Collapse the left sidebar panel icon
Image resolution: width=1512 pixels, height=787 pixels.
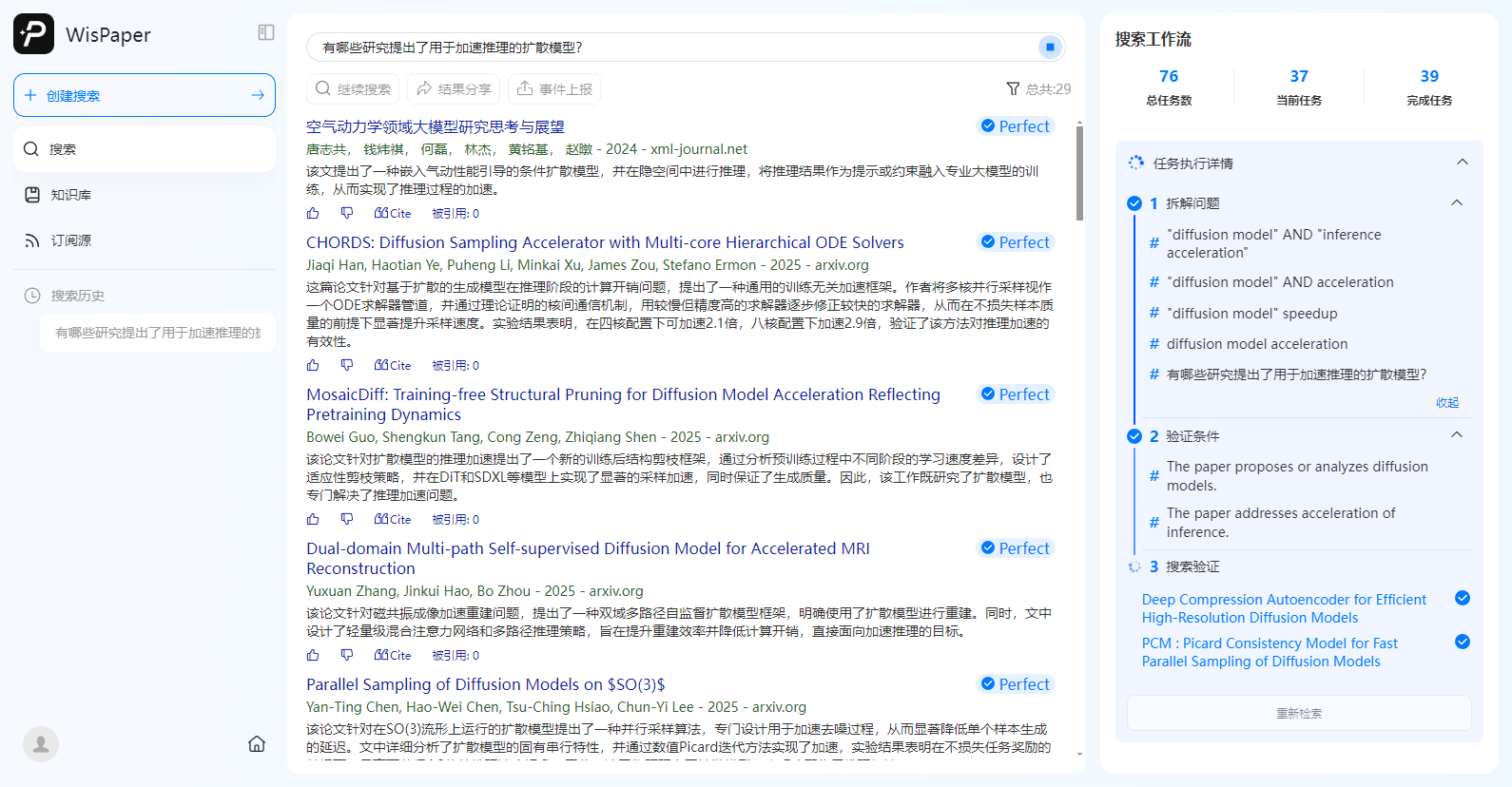click(x=266, y=33)
